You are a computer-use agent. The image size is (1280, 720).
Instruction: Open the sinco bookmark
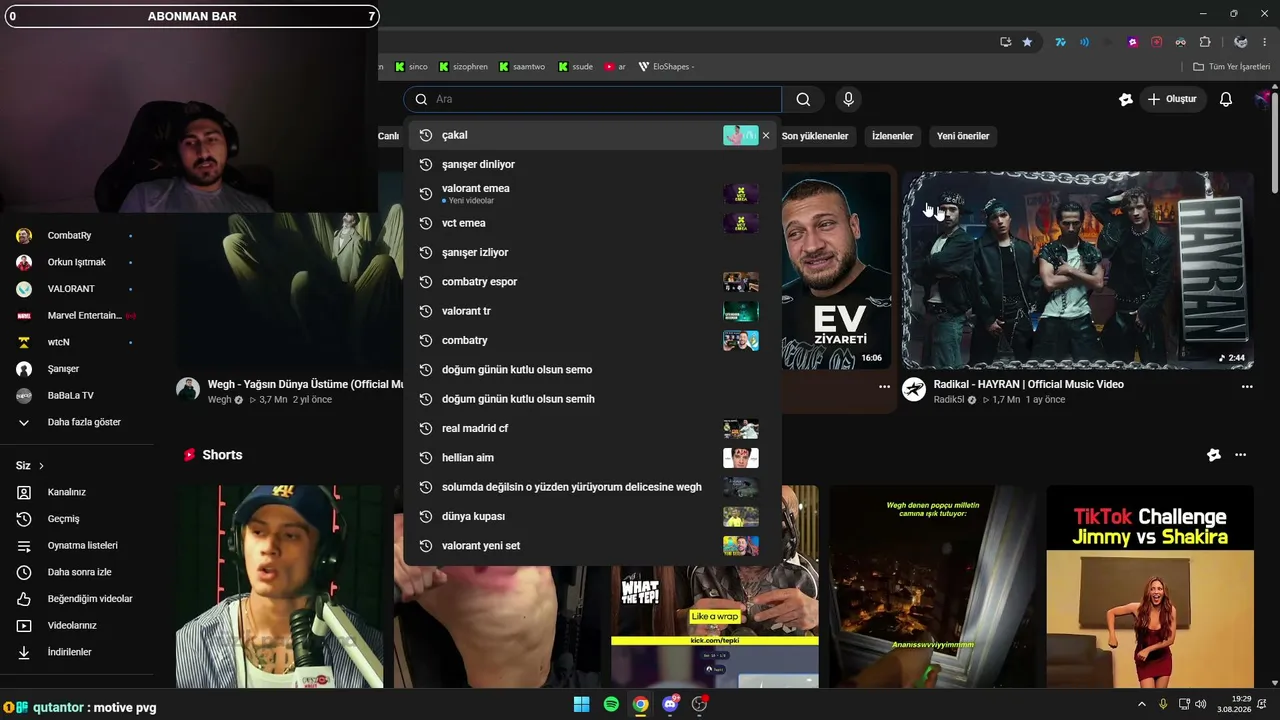tap(411, 67)
